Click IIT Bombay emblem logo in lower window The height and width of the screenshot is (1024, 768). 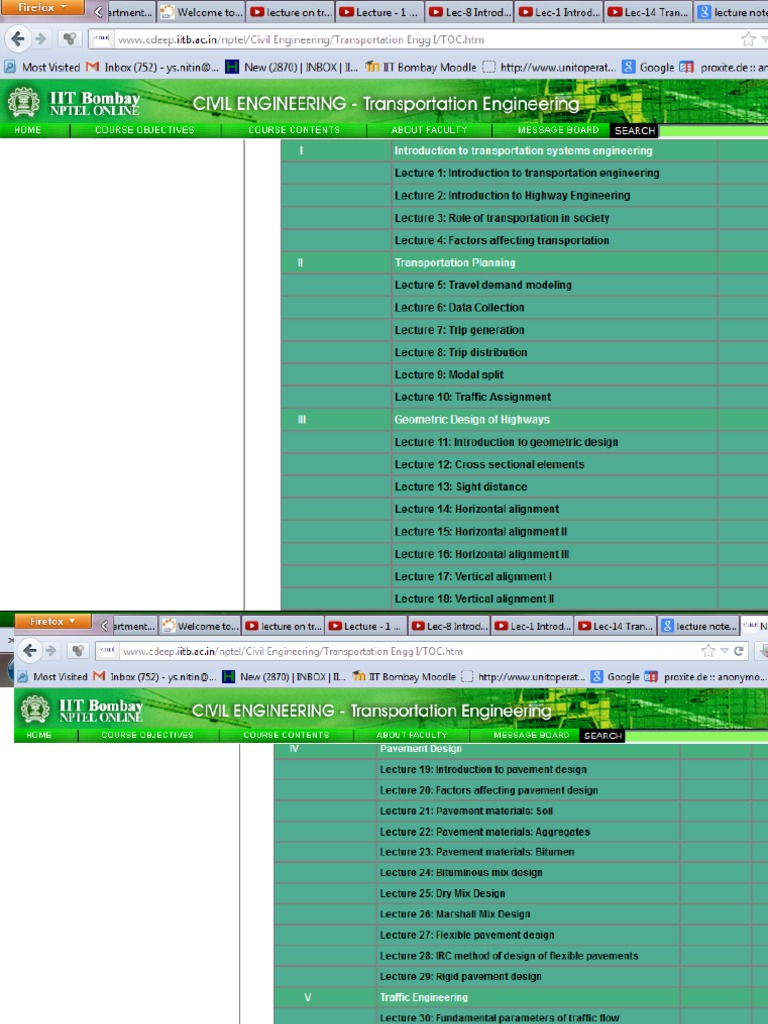click(35, 709)
